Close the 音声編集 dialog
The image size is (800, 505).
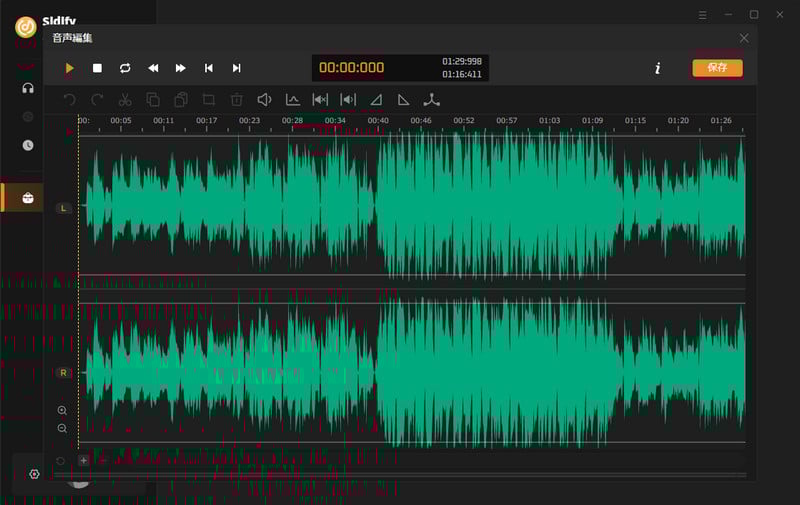(x=744, y=38)
